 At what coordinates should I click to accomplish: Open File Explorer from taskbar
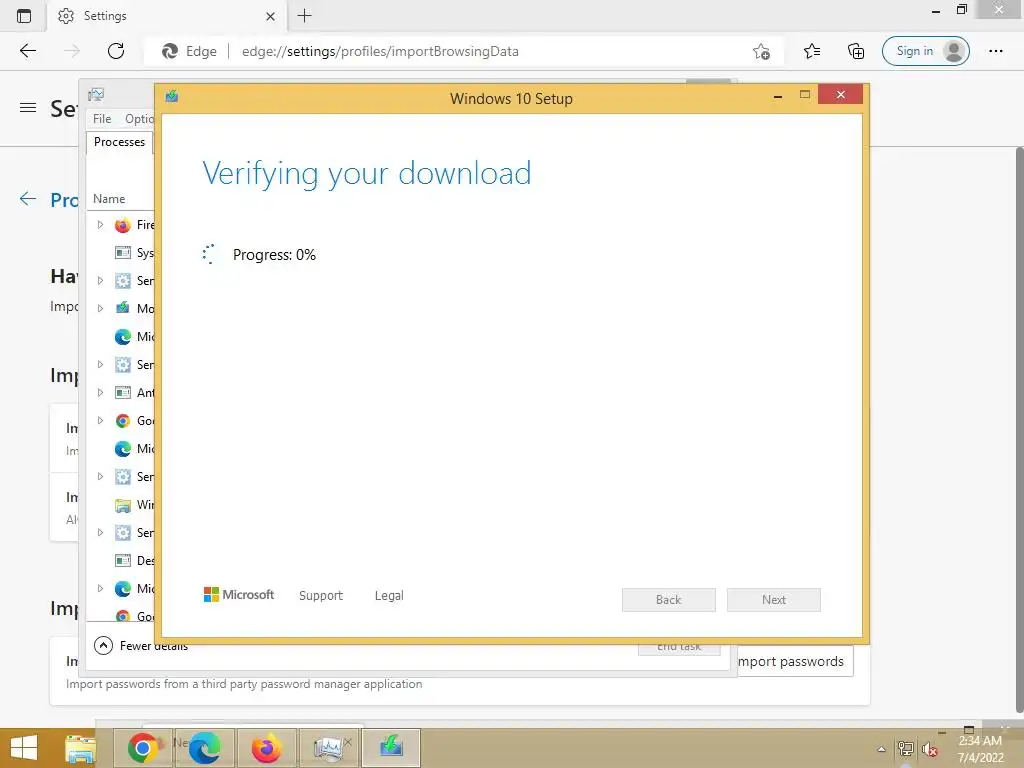click(80, 748)
